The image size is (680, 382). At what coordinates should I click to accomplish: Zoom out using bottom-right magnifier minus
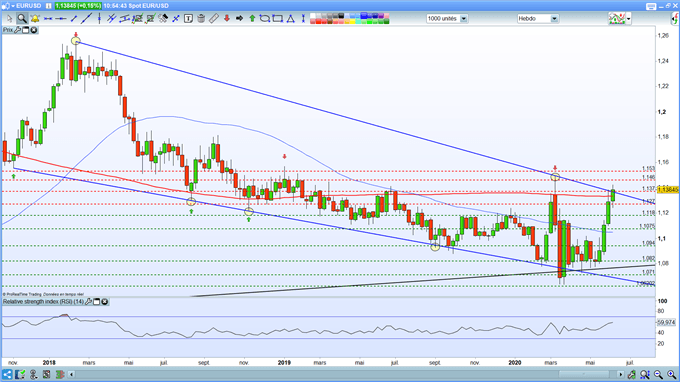pyautogui.click(x=658, y=374)
